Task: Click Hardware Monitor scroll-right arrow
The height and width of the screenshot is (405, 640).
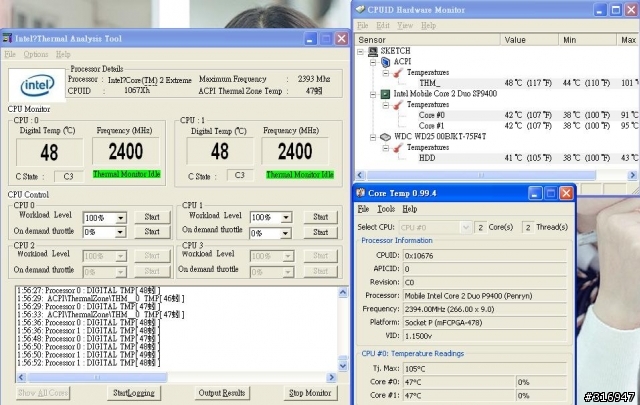Action: tap(632, 175)
